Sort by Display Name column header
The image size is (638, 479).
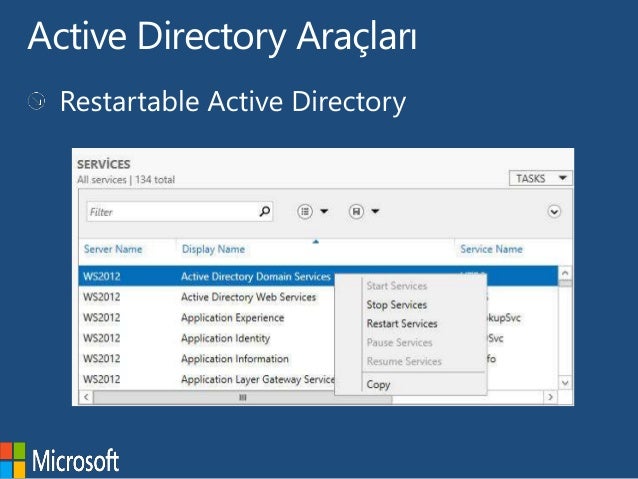(x=213, y=249)
